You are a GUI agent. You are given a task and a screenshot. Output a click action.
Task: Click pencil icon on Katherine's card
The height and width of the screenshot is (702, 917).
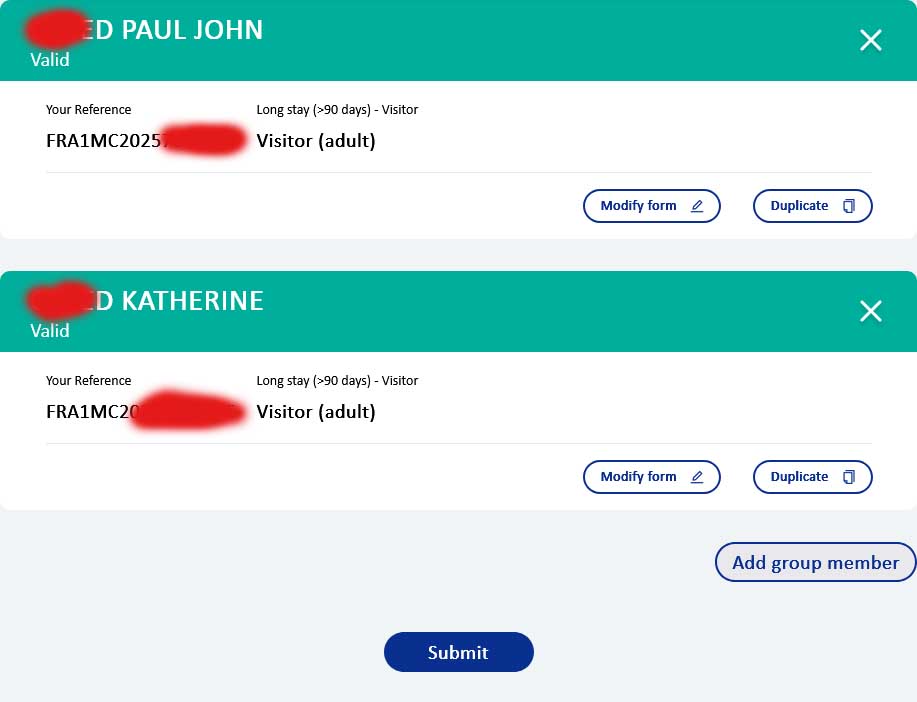(x=697, y=477)
